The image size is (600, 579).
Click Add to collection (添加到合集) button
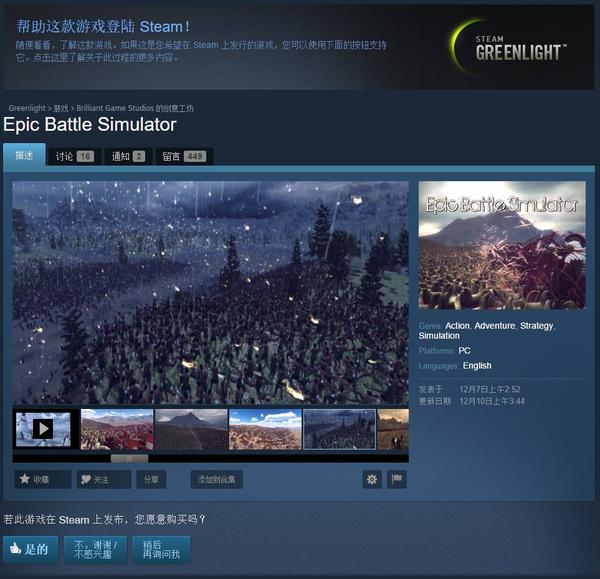click(217, 479)
